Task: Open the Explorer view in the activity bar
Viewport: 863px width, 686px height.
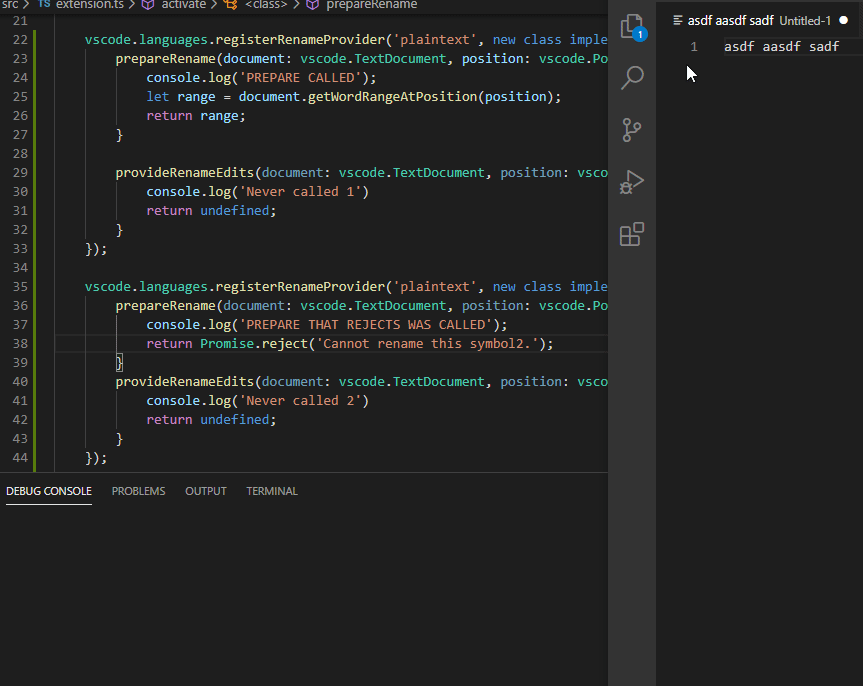Action: 632,26
